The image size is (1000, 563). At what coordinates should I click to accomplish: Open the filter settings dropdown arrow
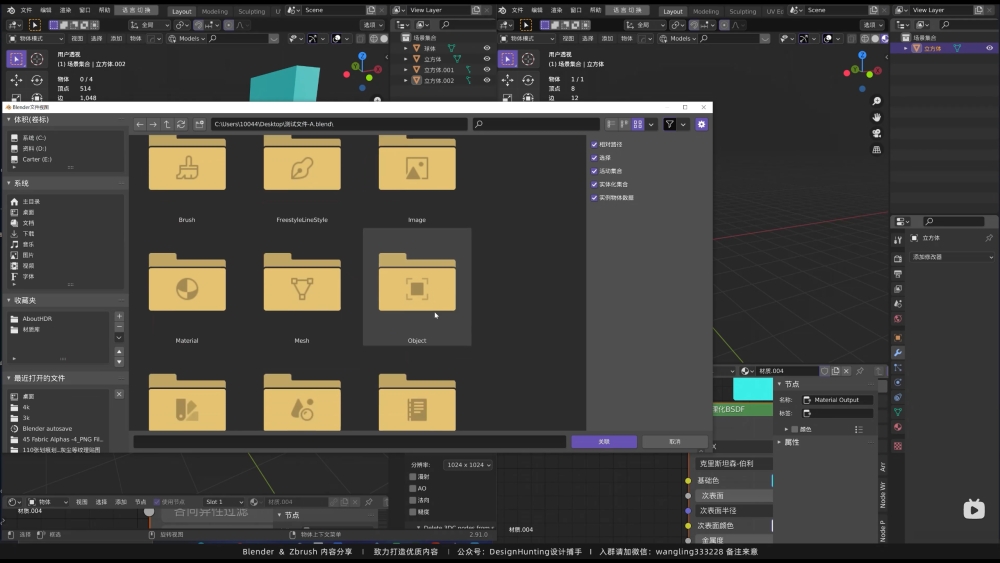(x=683, y=124)
